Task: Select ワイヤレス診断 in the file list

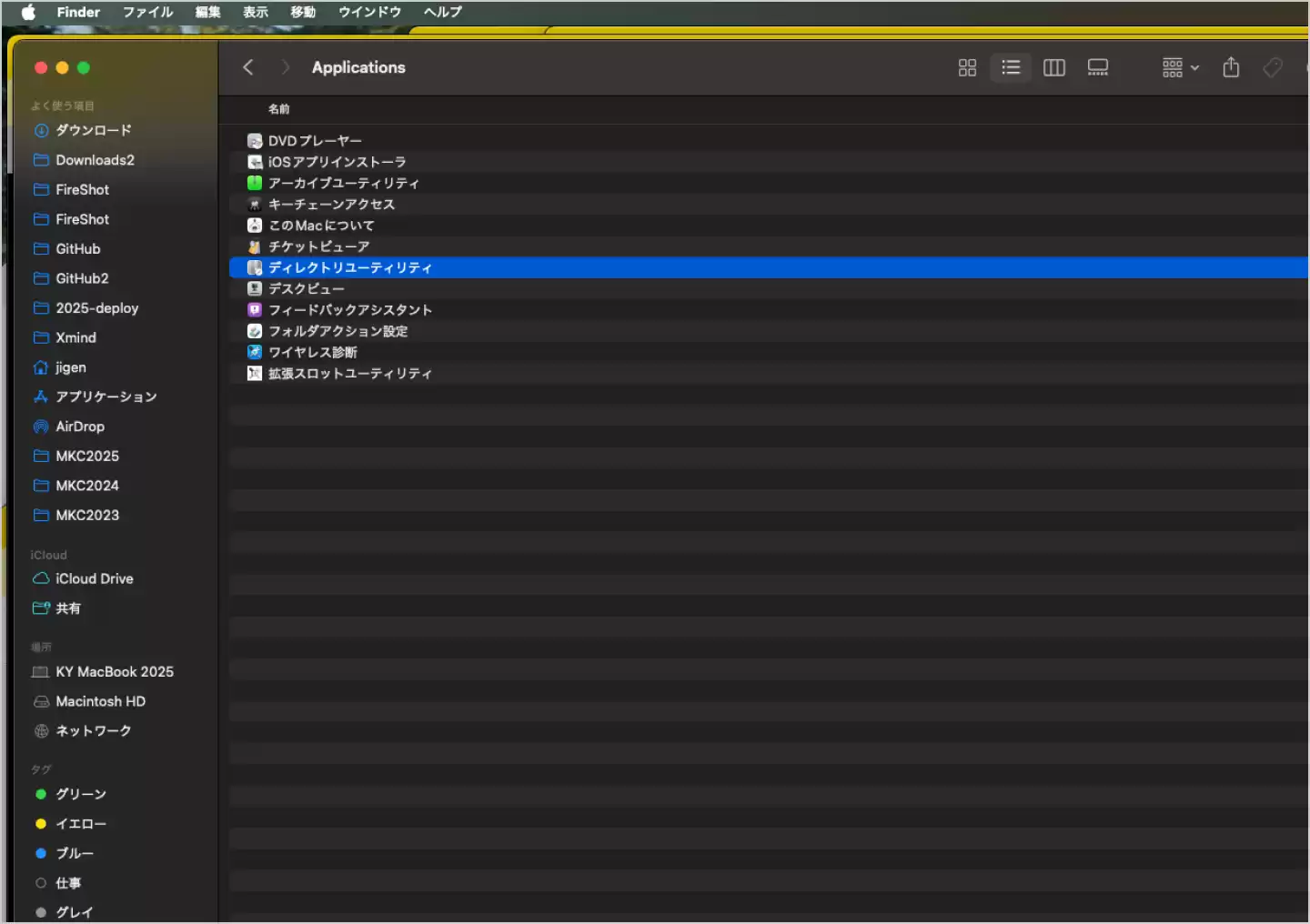Action: (x=312, y=352)
